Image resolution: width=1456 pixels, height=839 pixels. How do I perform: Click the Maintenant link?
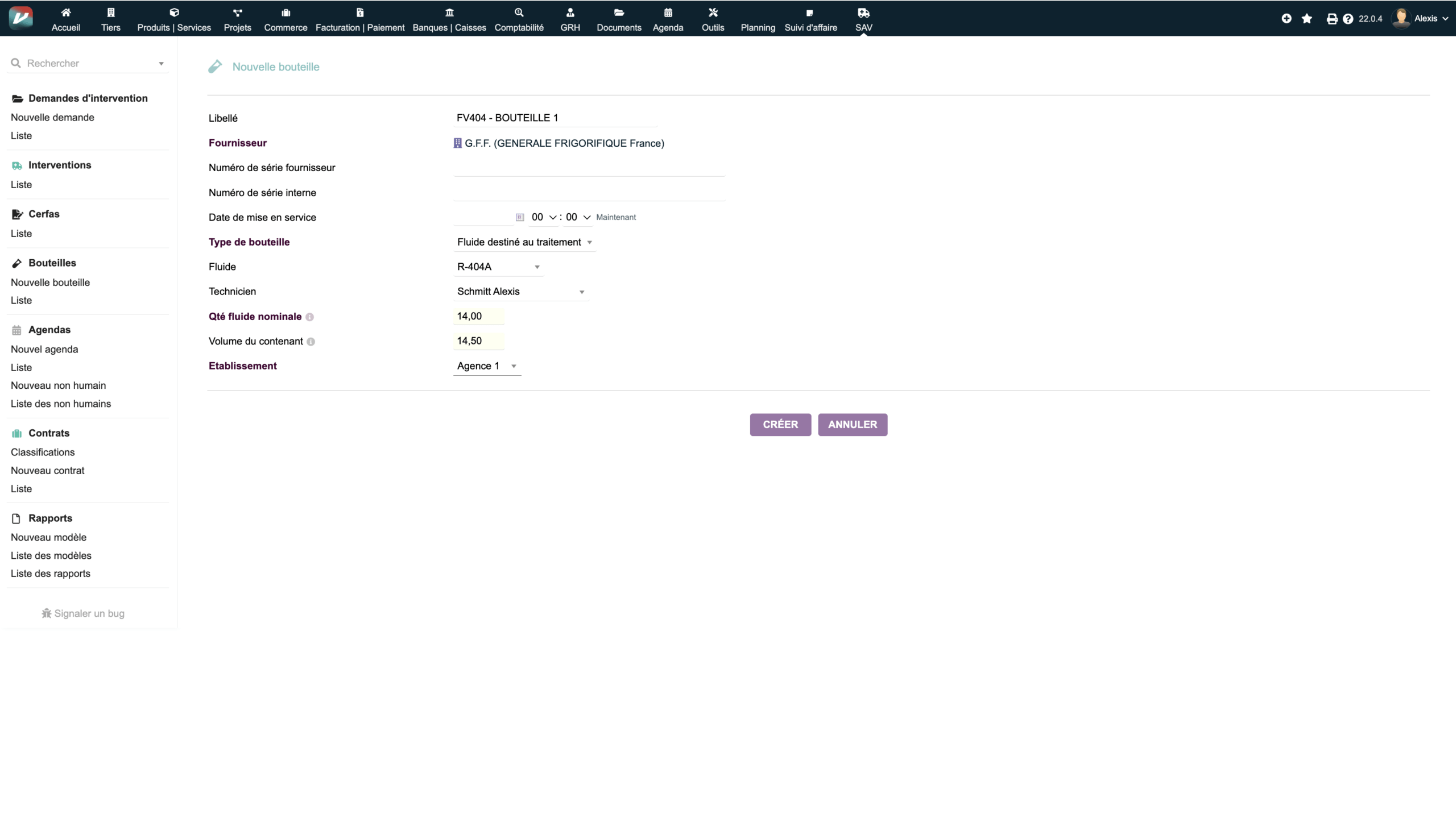tap(615, 217)
